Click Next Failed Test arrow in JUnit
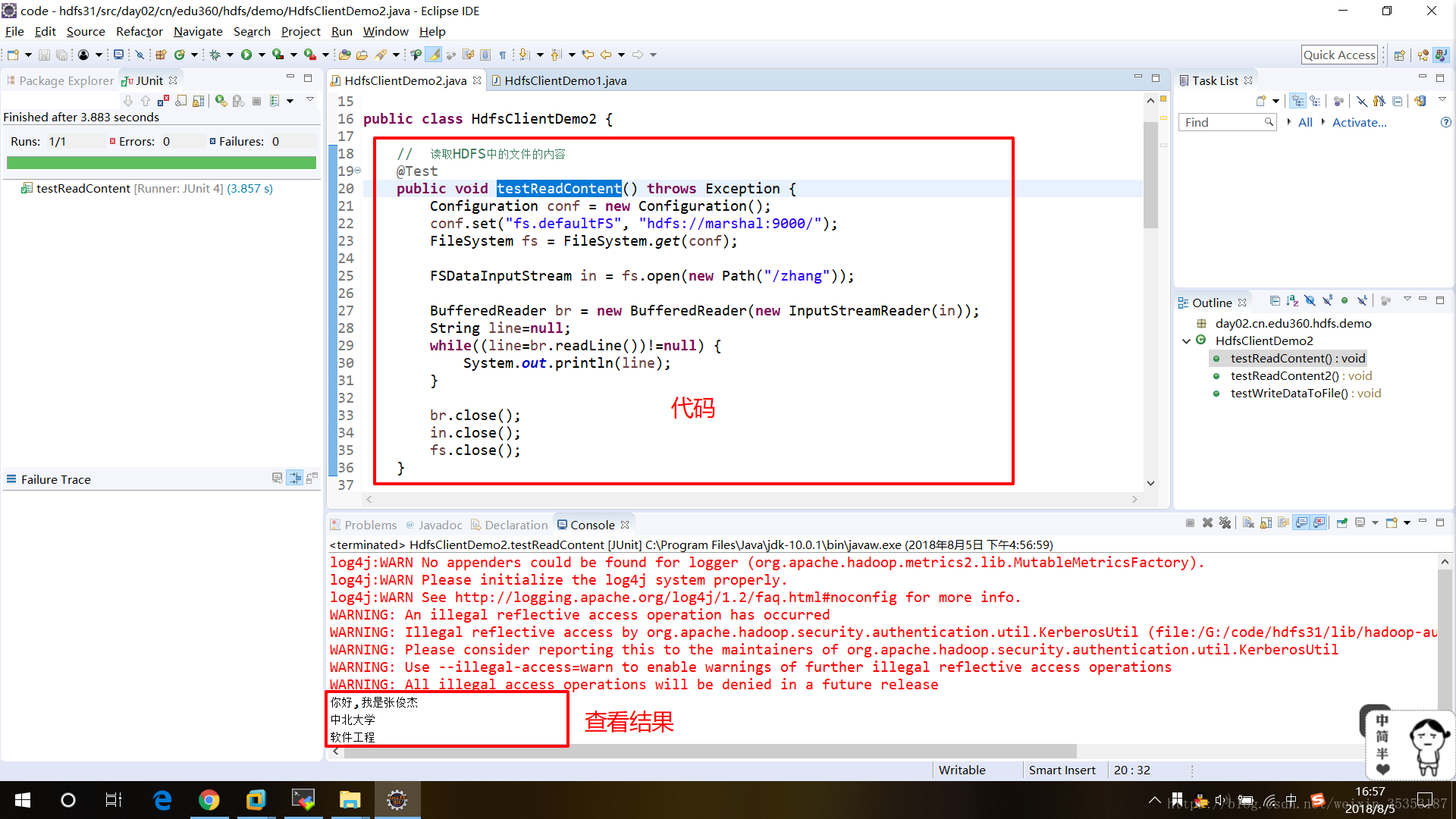 coord(128,101)
